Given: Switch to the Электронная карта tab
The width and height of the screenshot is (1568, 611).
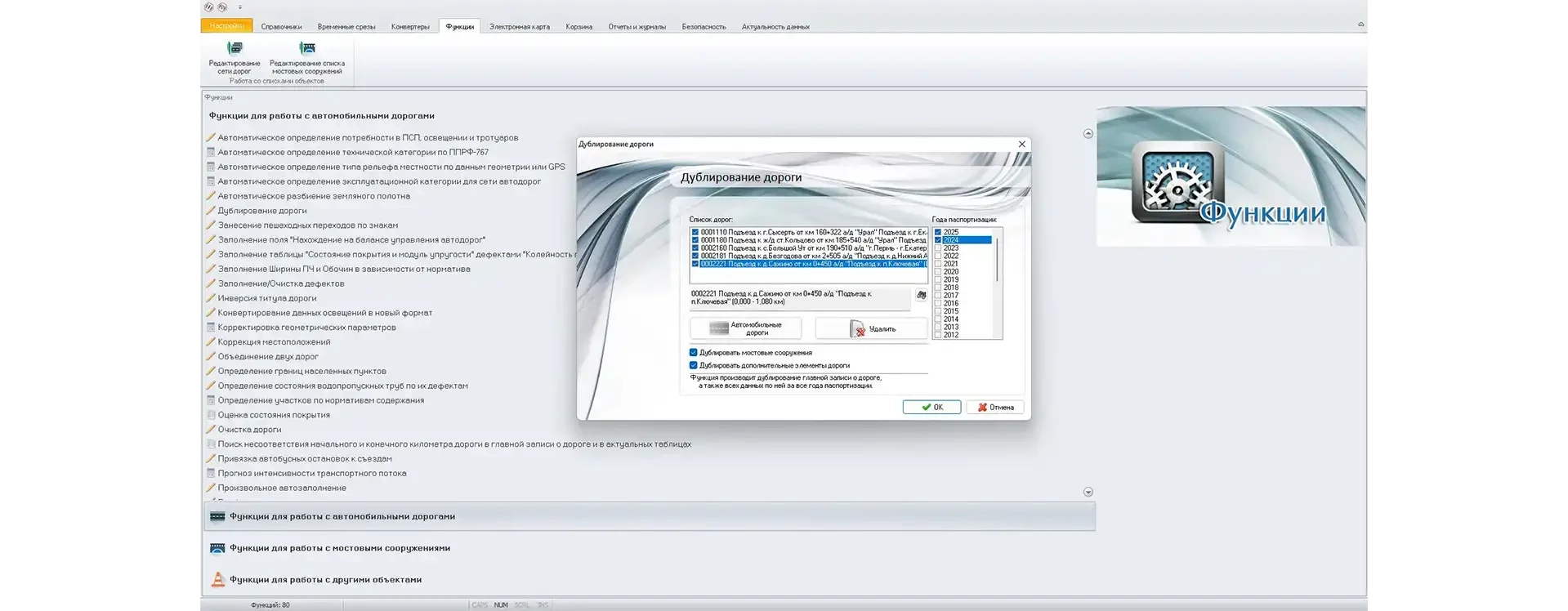Looking at the screenshot, I should coord(519,27).
